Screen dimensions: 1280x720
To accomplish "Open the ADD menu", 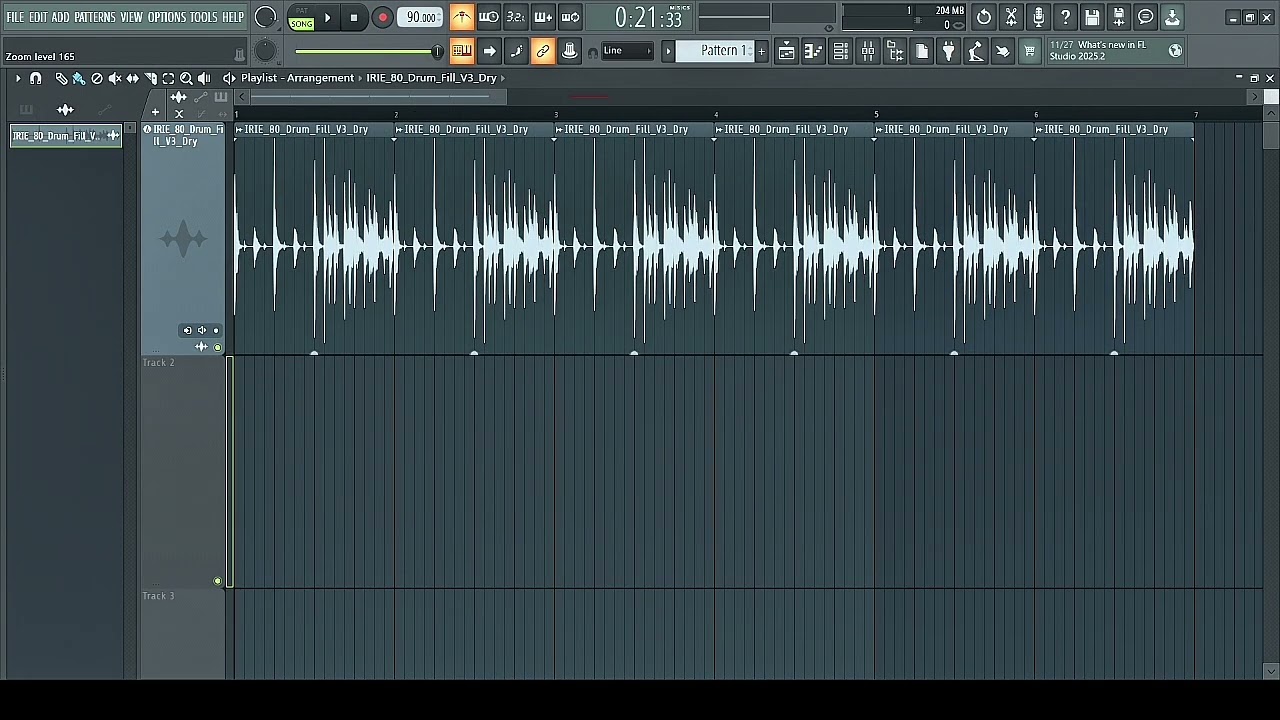I will 60,17.
